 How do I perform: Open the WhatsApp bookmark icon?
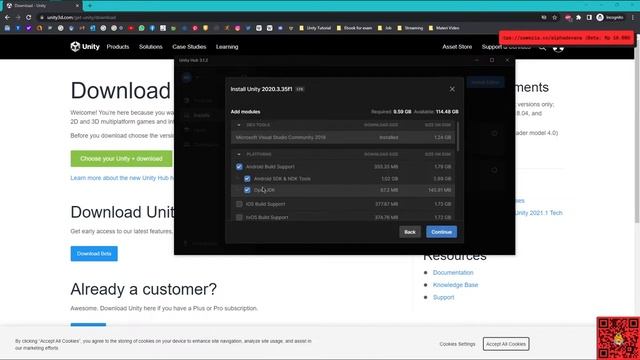(142, 28)
